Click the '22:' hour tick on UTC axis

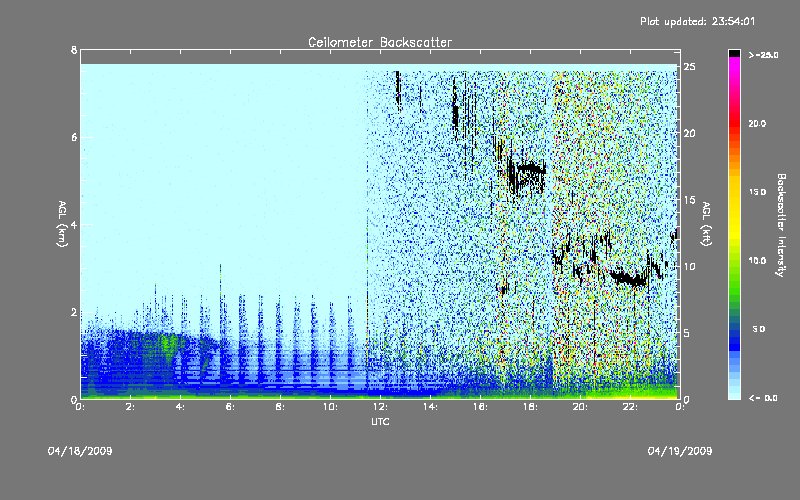[x=631, y=407]
